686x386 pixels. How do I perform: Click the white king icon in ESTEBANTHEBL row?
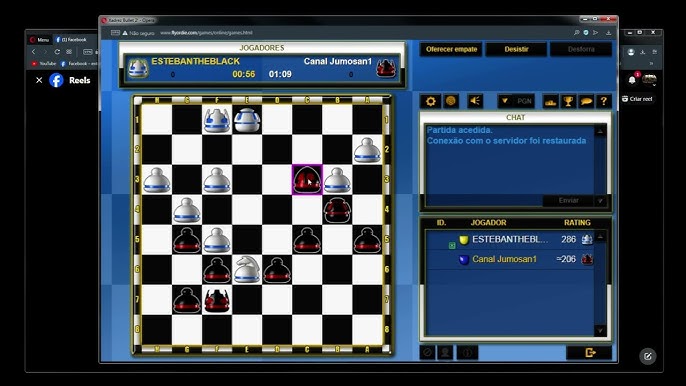587,239
